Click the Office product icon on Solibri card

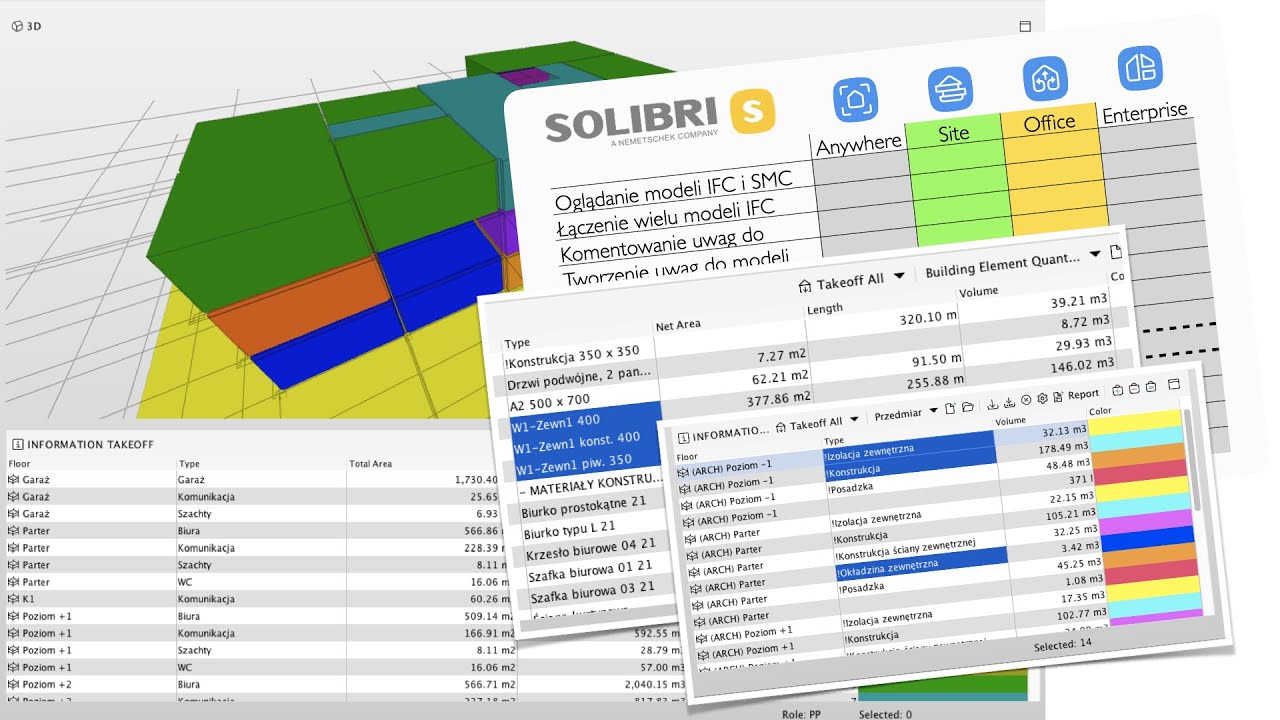(x=1045, y=79)
